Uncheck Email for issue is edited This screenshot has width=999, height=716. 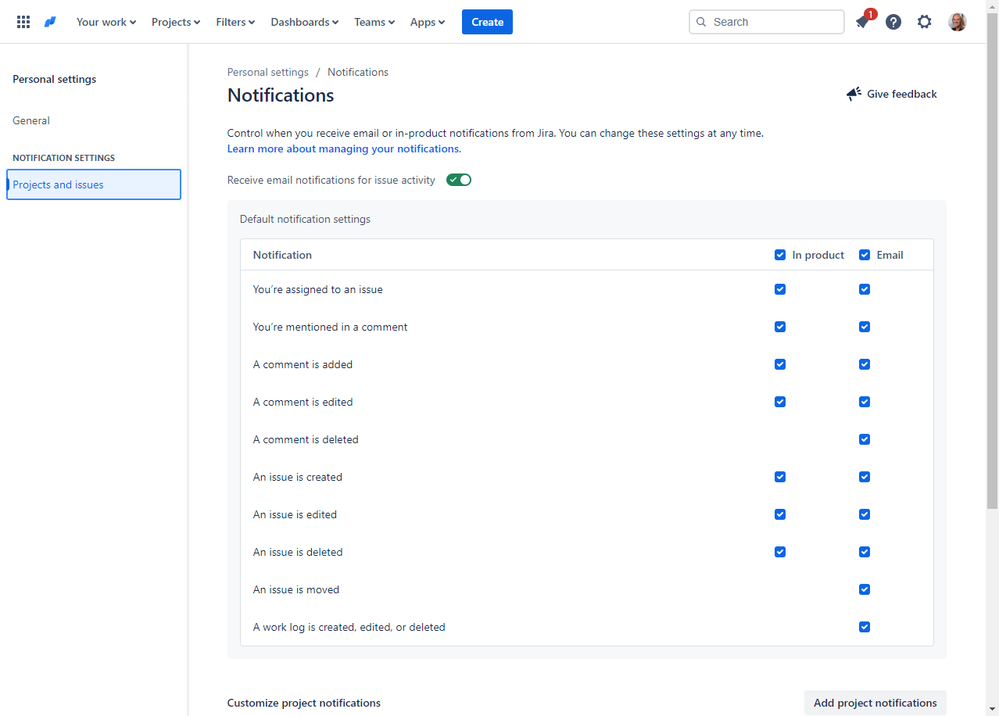pos(864,514)
